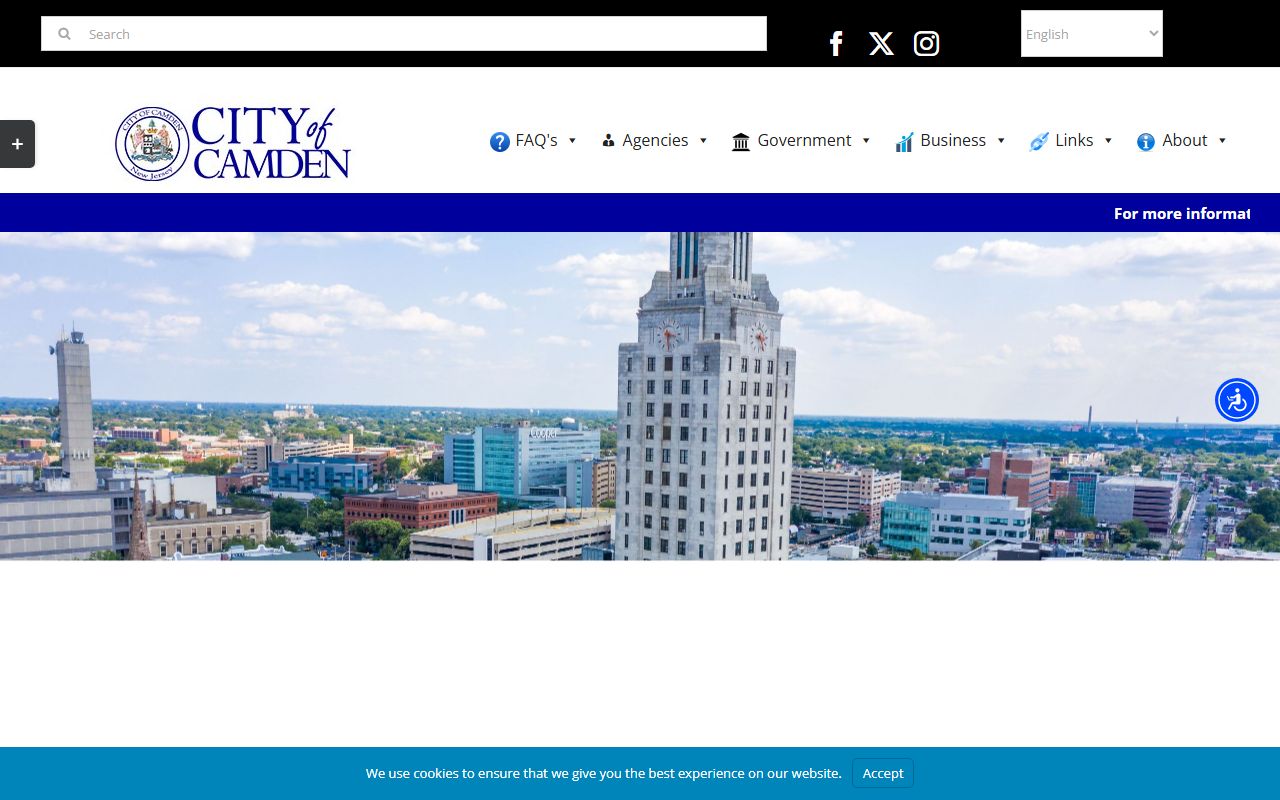Expand the About submenu arrow
The image size is (1280, 800).
(1222, 141)
